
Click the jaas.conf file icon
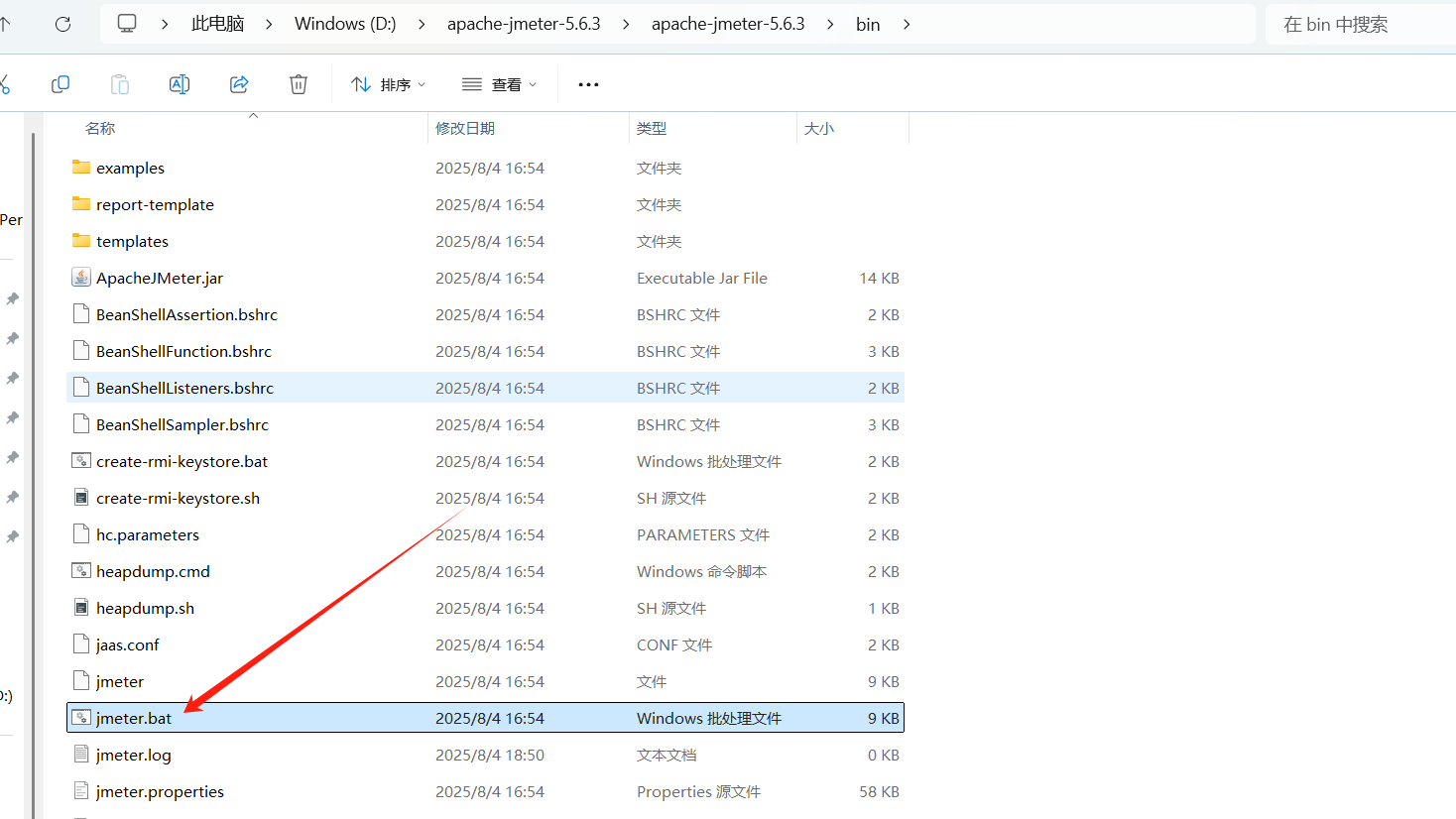(81, 644)
